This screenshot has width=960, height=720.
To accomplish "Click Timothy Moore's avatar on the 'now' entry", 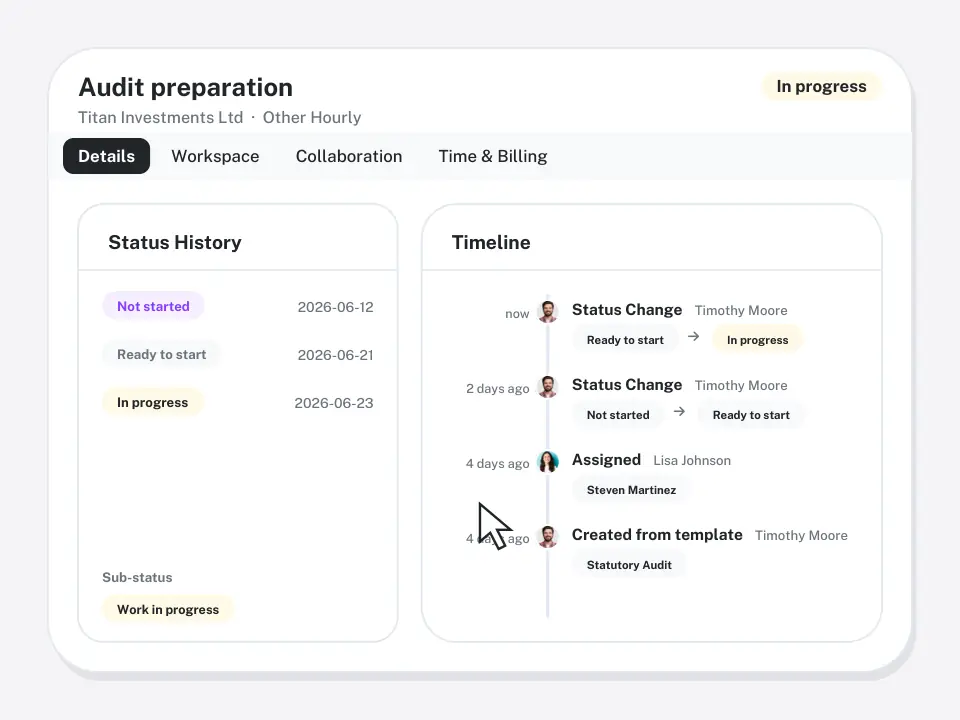I will coord(548,311).
